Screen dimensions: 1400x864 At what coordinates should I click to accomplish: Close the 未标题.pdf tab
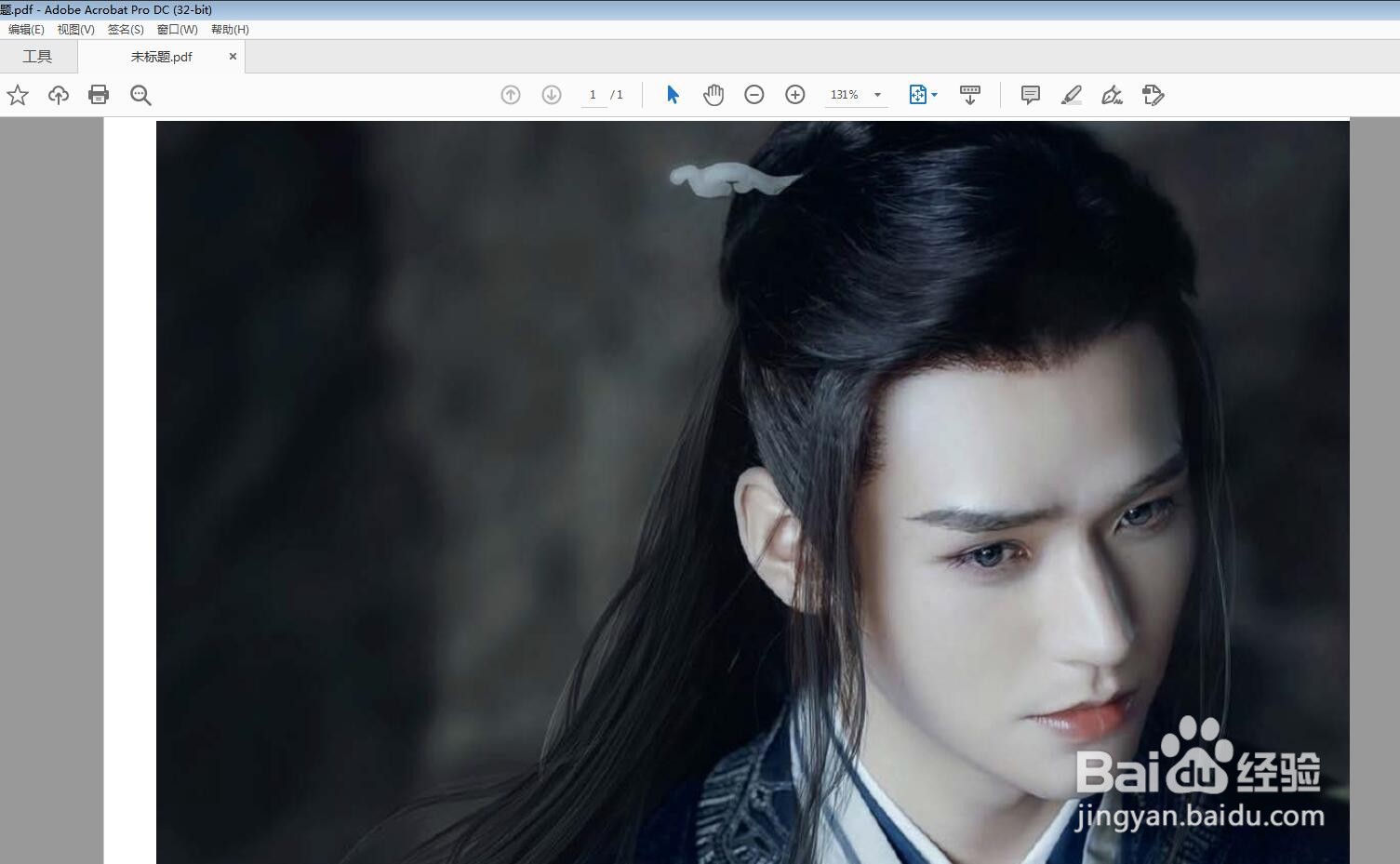click(233, 57)
